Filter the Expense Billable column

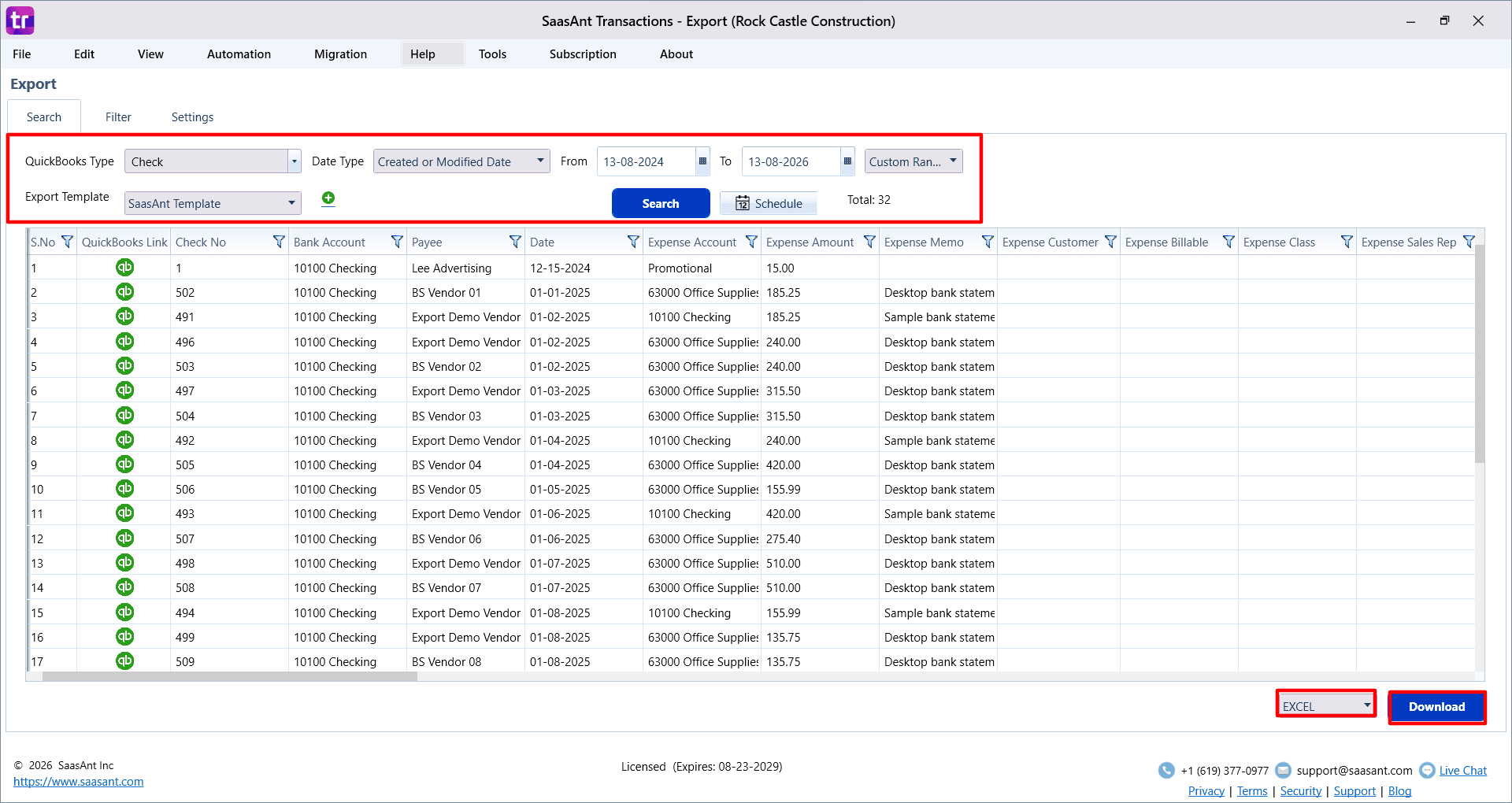[x=1228, y=242]
